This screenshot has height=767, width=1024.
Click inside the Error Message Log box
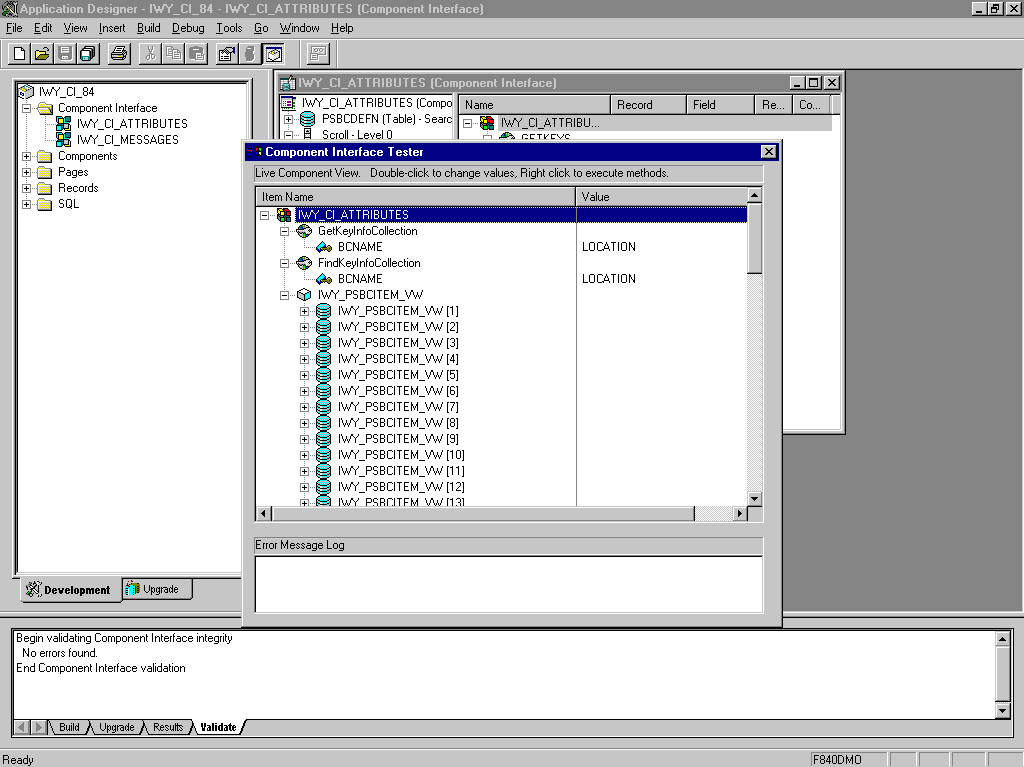click(509, 584)
